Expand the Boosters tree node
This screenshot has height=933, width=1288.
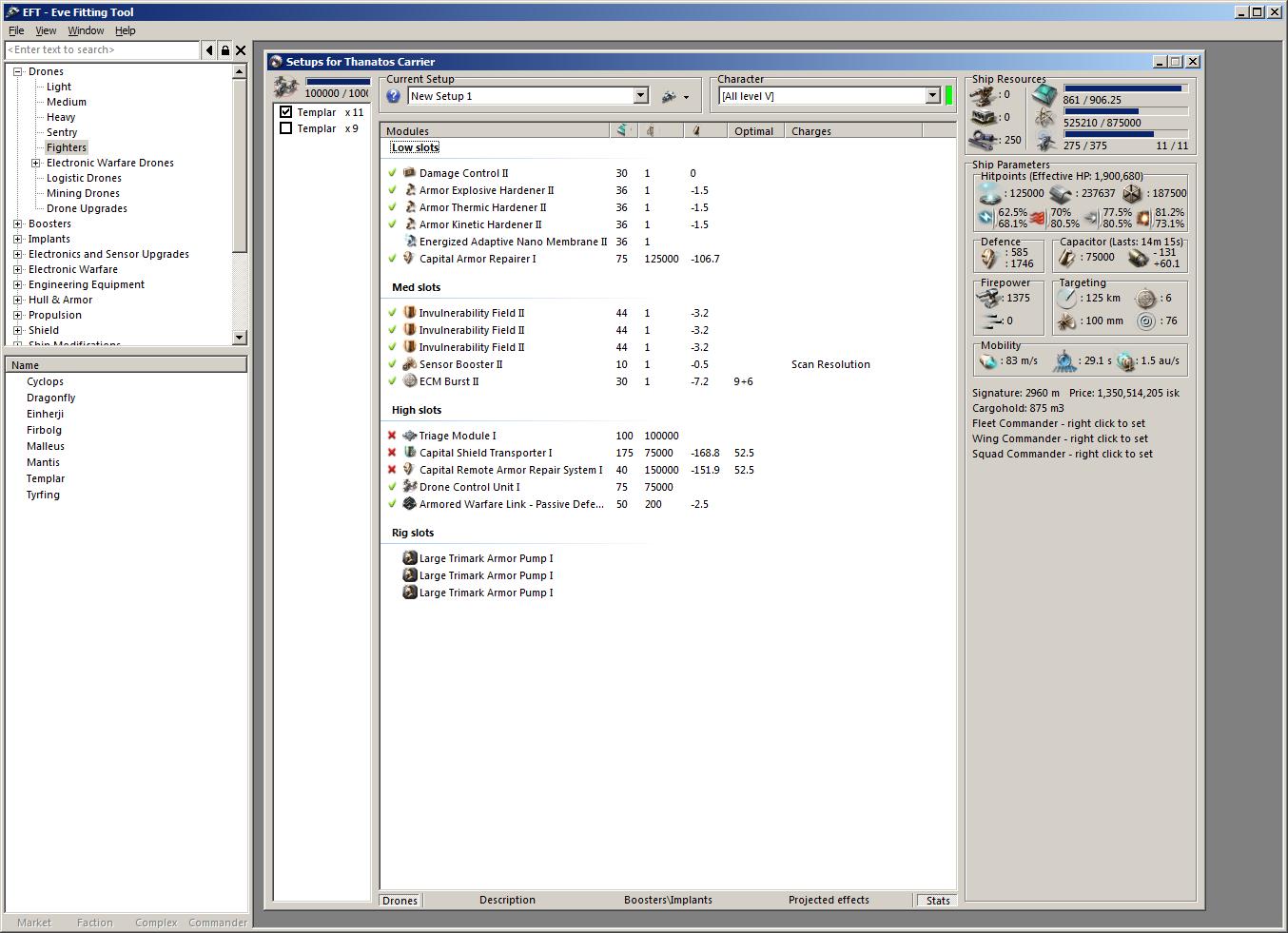coord(18,224)
